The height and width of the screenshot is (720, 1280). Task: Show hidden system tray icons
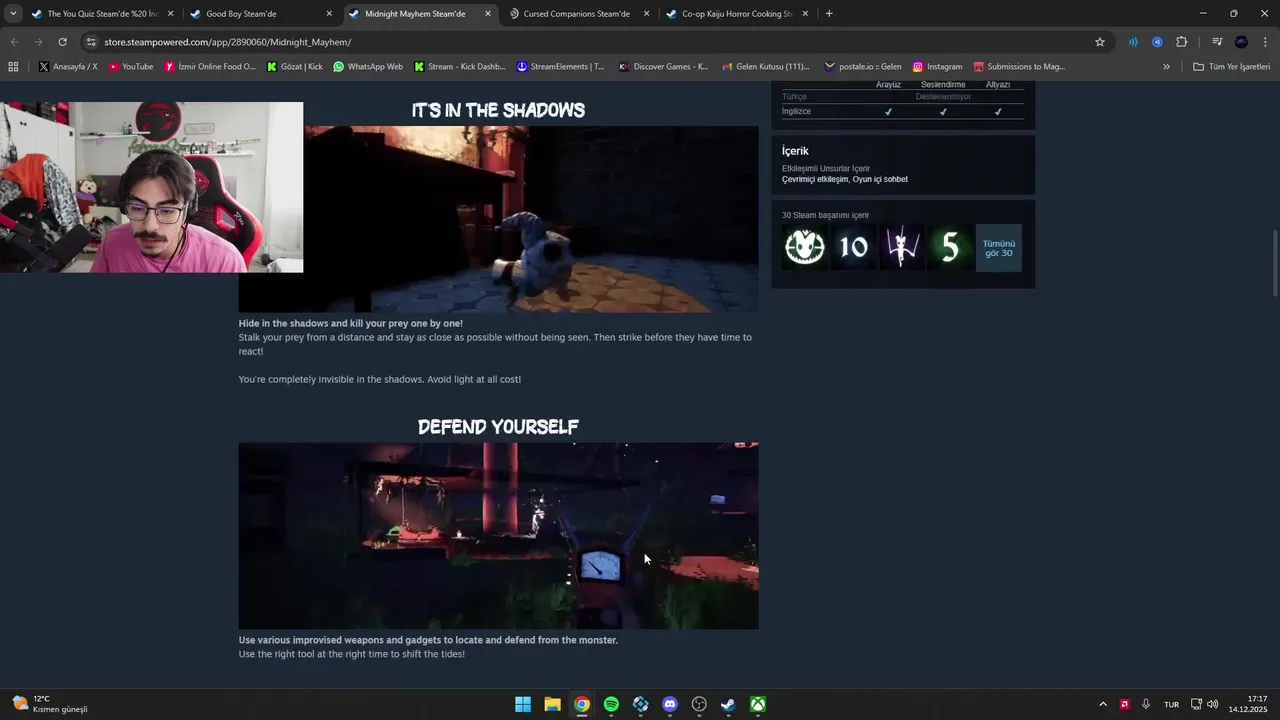point(1103,704)
